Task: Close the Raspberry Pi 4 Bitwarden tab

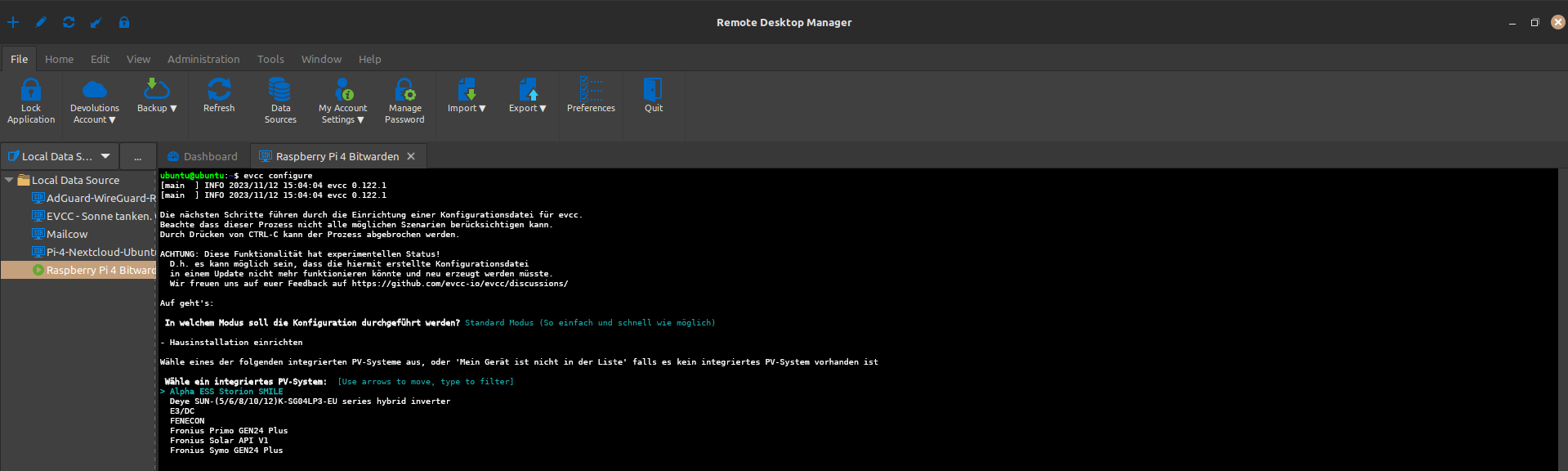Action: pyautogui.click(x=411, y=156)
